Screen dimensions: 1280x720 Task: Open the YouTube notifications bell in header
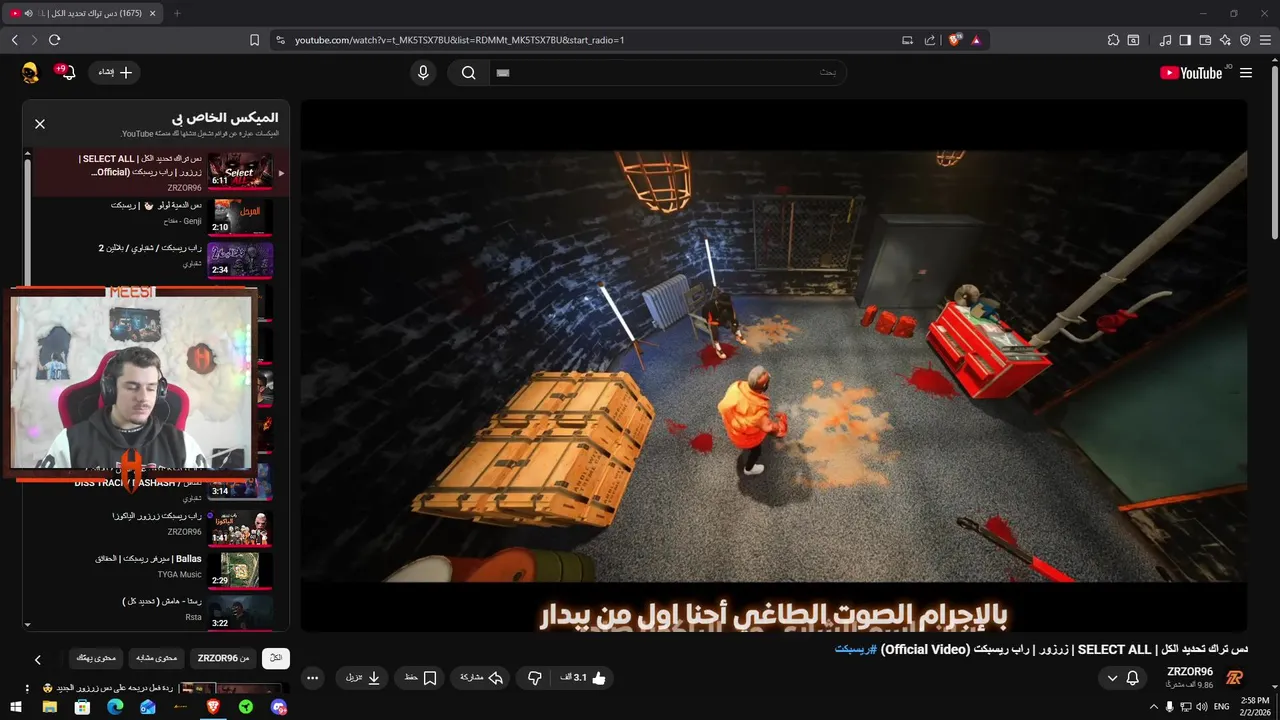[68, 73]
